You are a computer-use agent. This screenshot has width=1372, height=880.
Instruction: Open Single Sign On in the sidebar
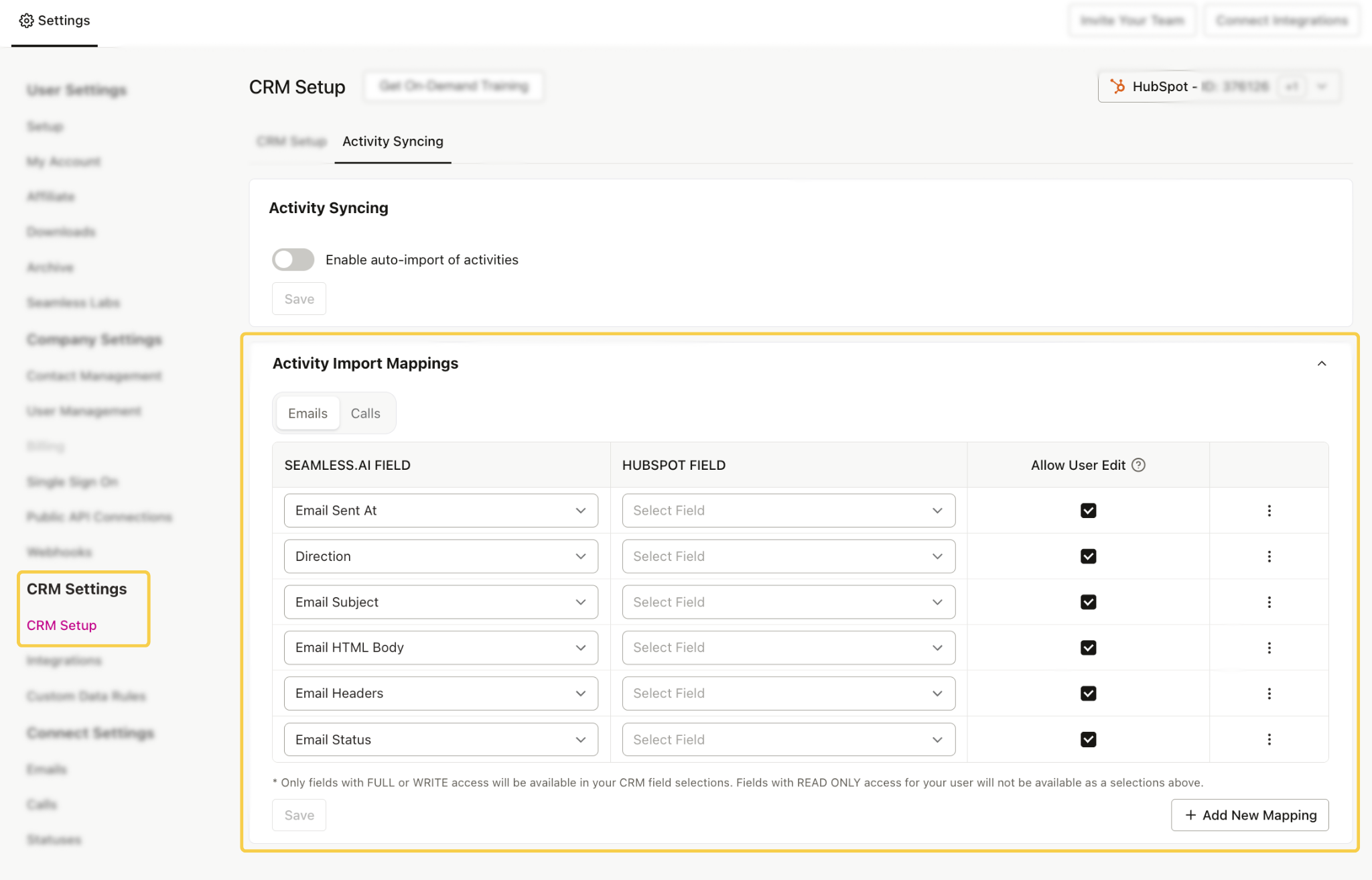click(72, 482)
